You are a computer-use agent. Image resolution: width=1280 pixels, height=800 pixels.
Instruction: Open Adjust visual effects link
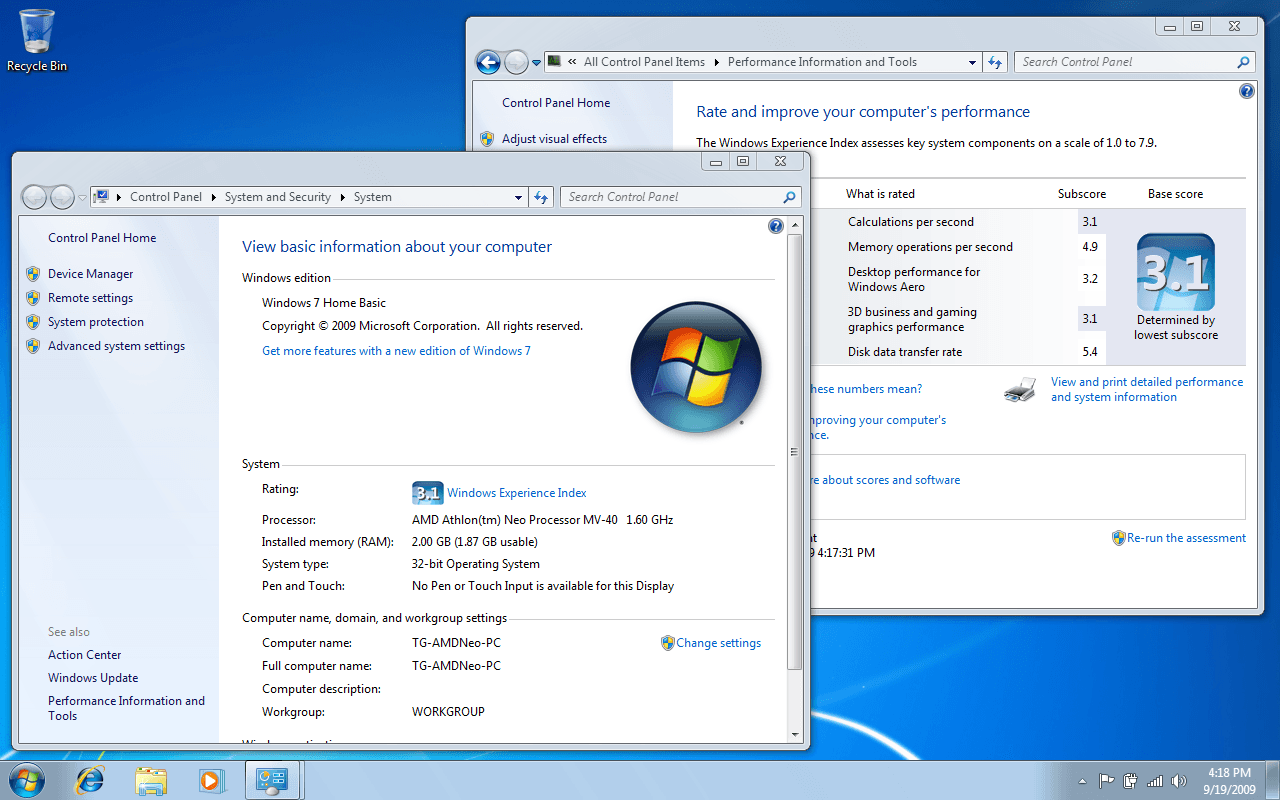pyautogui.click(x=554, y=139)
